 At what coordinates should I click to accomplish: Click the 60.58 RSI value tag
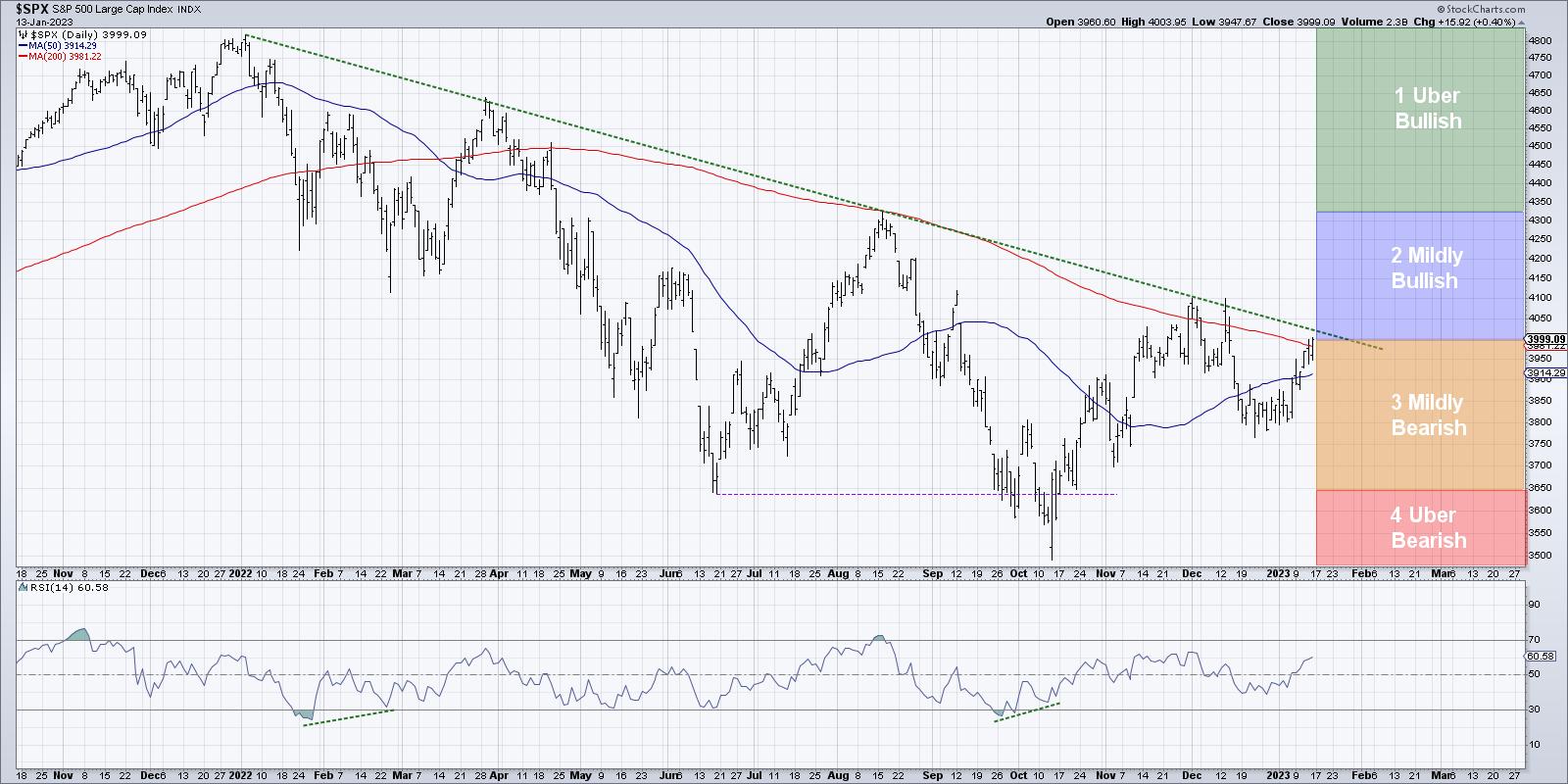click(x=1541, y=656)
